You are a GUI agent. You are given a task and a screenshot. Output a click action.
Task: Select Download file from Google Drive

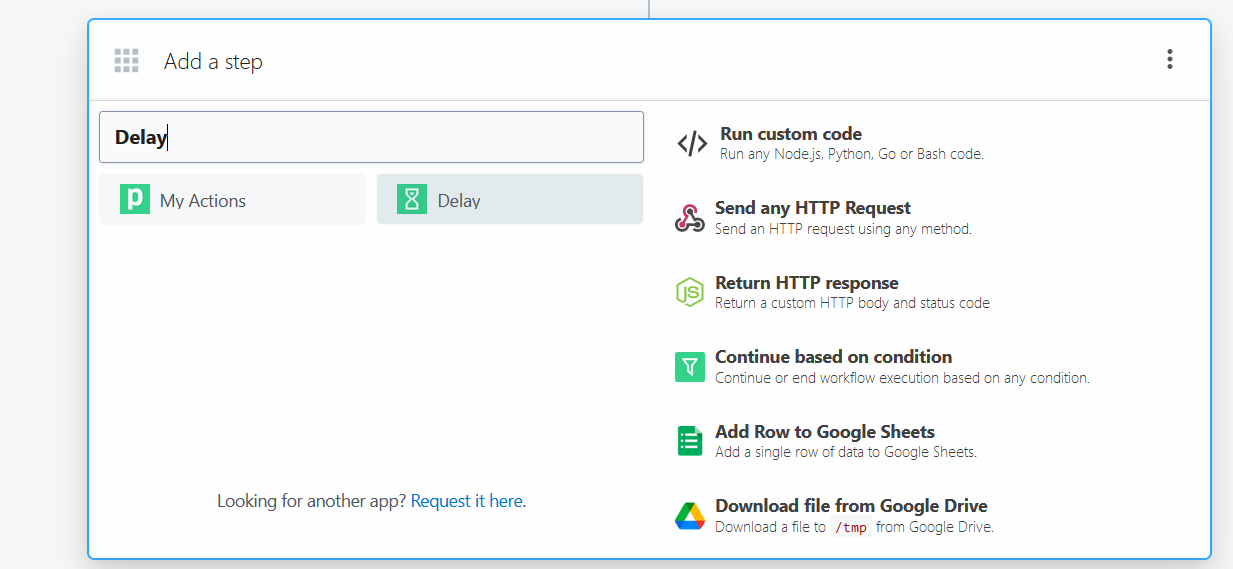pyautogui.click(x=850, y=506)
